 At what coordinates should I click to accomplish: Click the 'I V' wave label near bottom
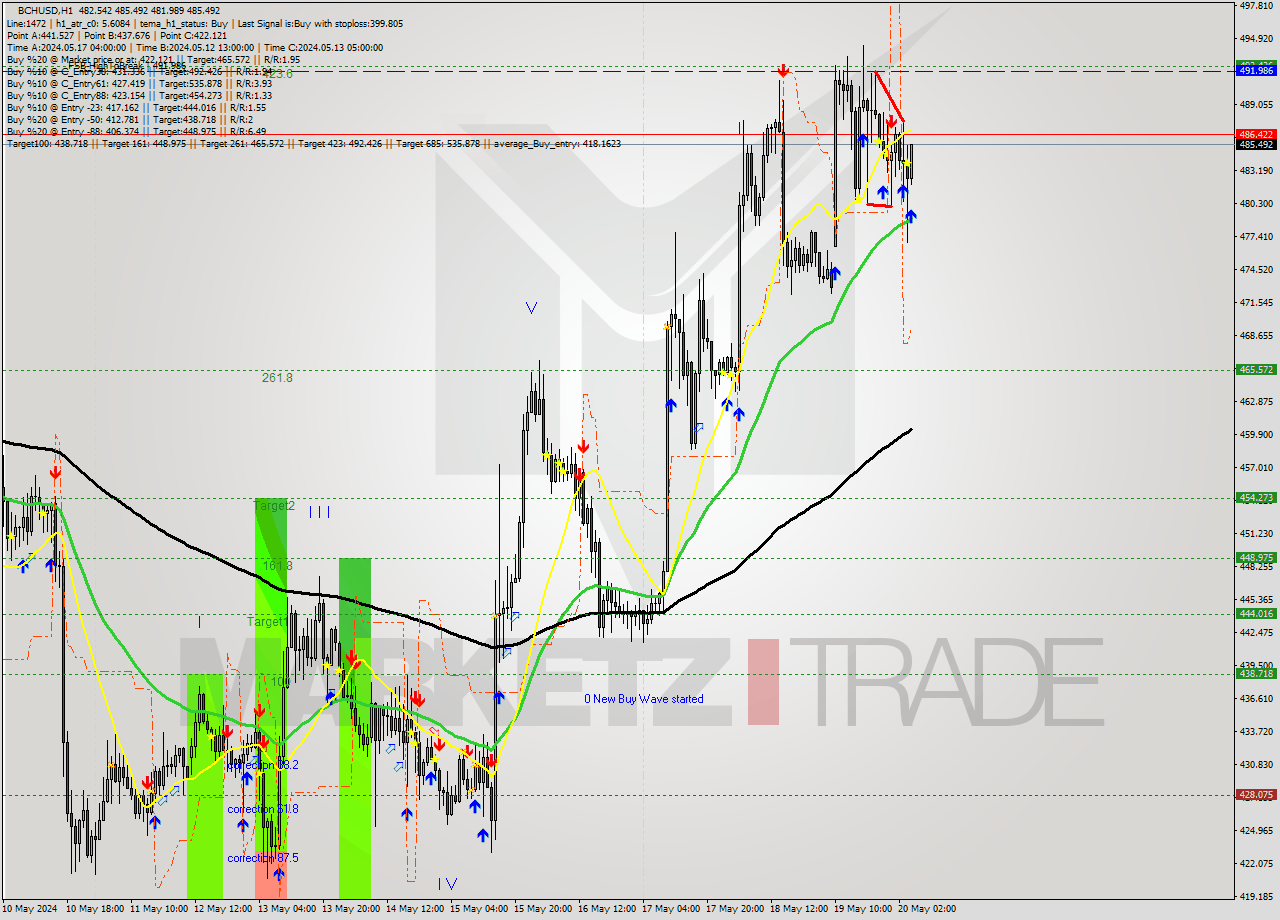447,884
